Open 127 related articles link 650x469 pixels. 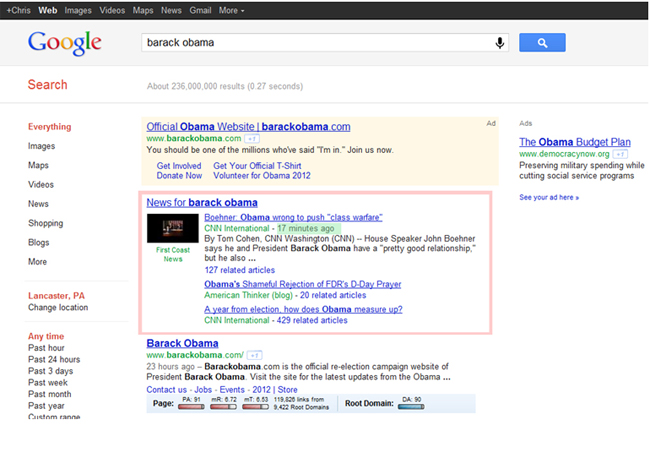pos(240,270)
